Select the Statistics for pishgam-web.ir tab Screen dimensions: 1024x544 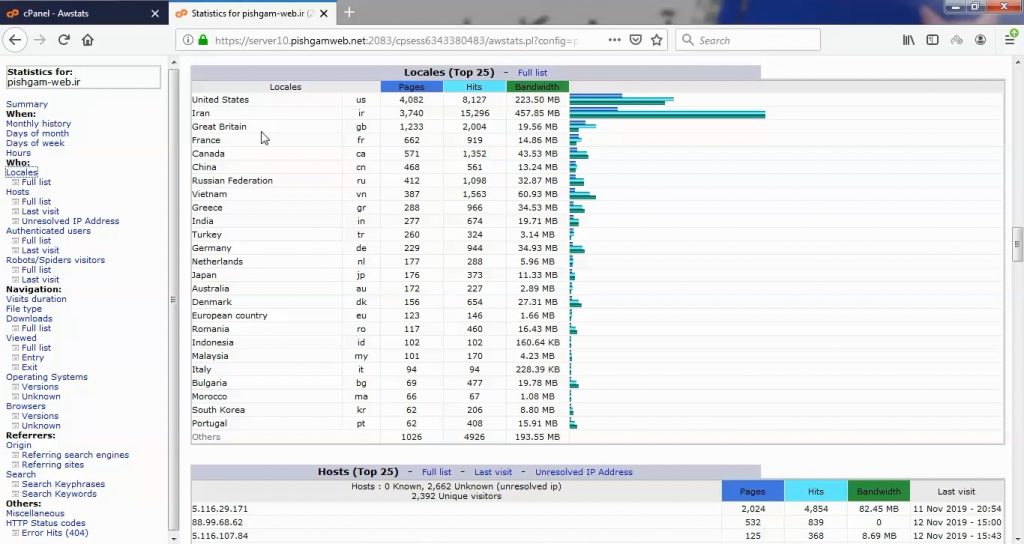pos(252,13)
